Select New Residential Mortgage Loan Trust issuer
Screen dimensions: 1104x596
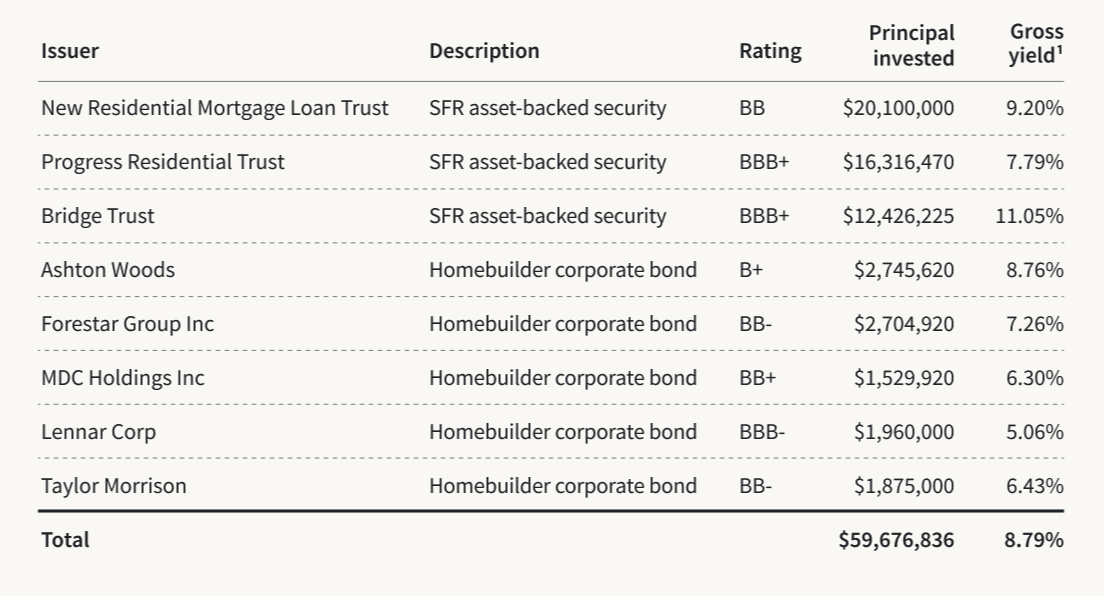coord(214,108)
